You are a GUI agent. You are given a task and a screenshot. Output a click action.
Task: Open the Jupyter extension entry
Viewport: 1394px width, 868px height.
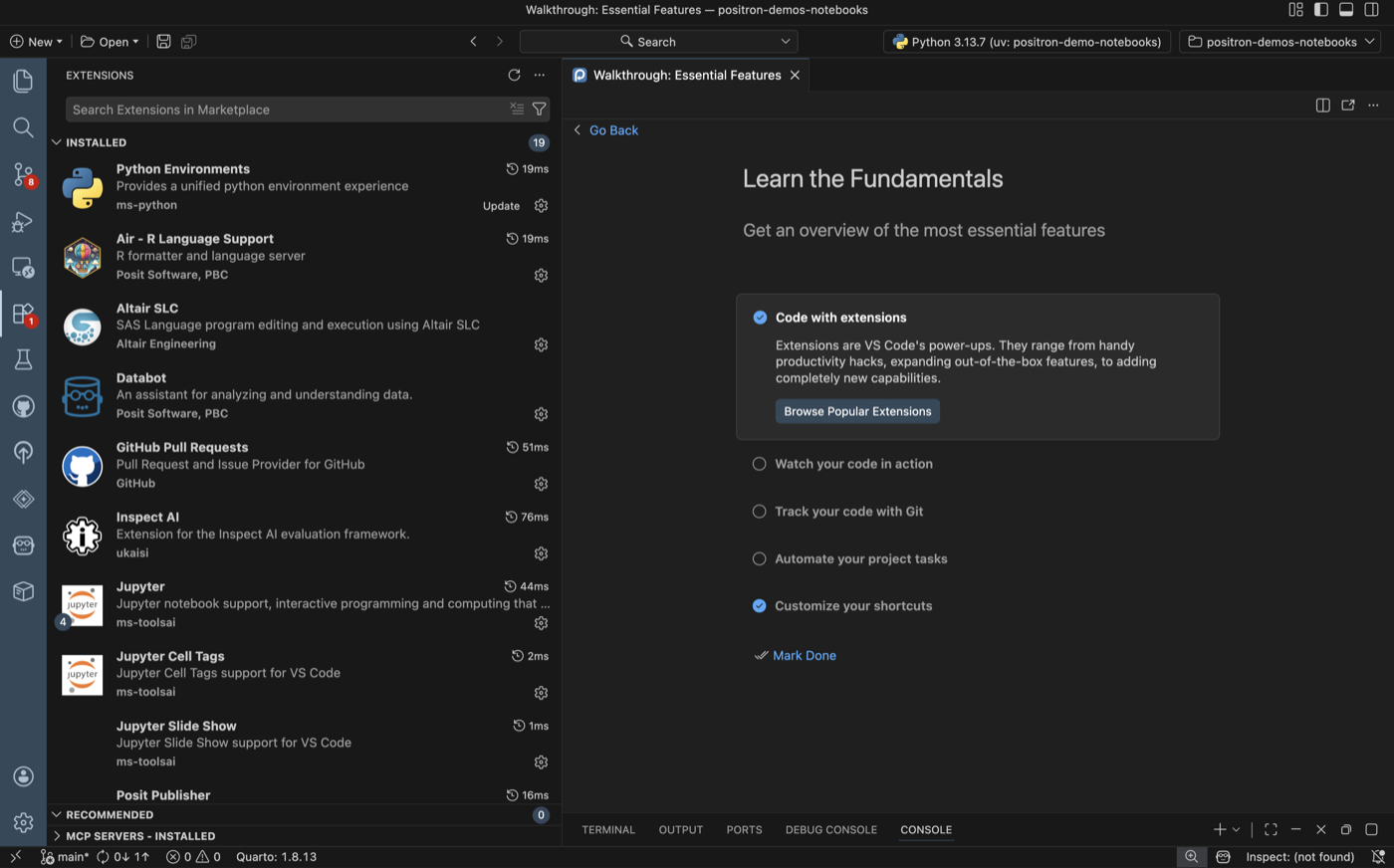(304, 604)
